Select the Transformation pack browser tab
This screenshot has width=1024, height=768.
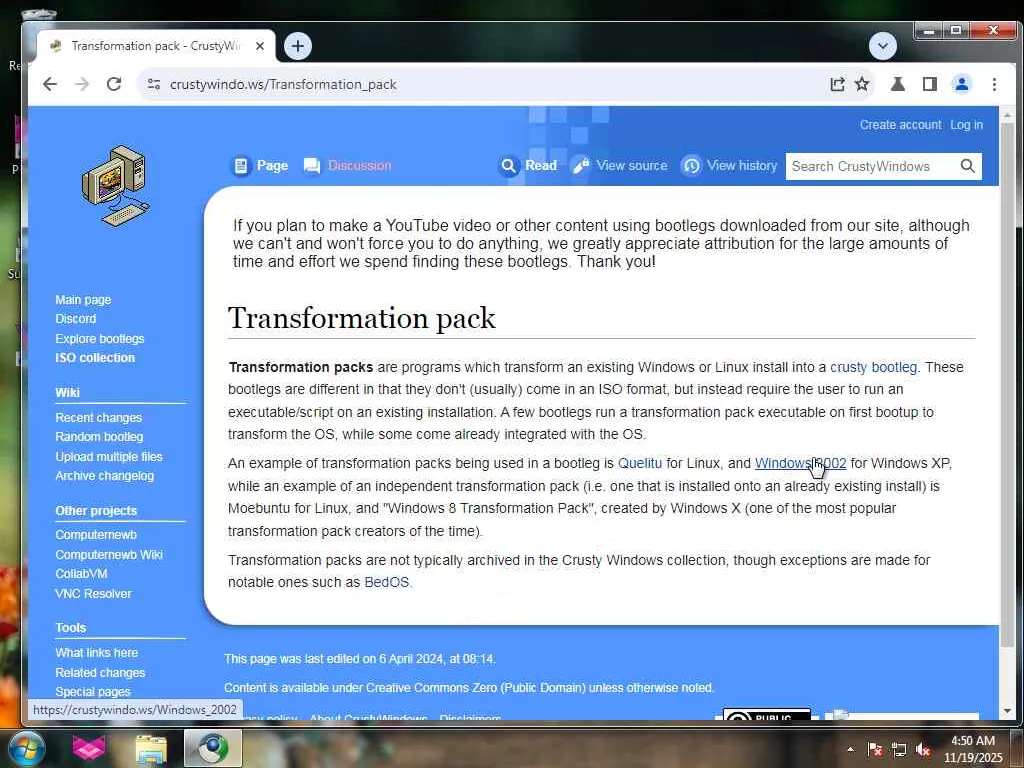point(155,46)
